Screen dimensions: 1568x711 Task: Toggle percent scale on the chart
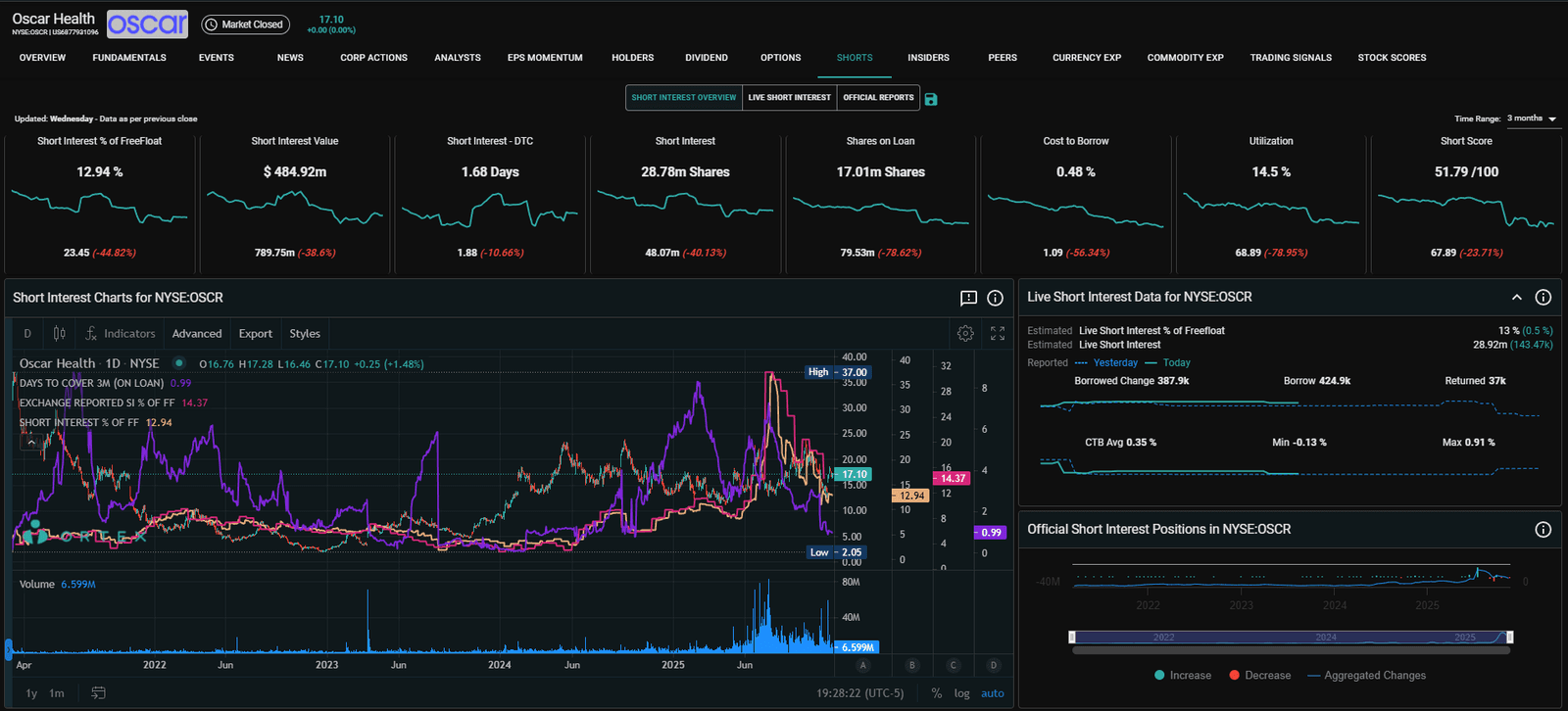coord(937,693)
